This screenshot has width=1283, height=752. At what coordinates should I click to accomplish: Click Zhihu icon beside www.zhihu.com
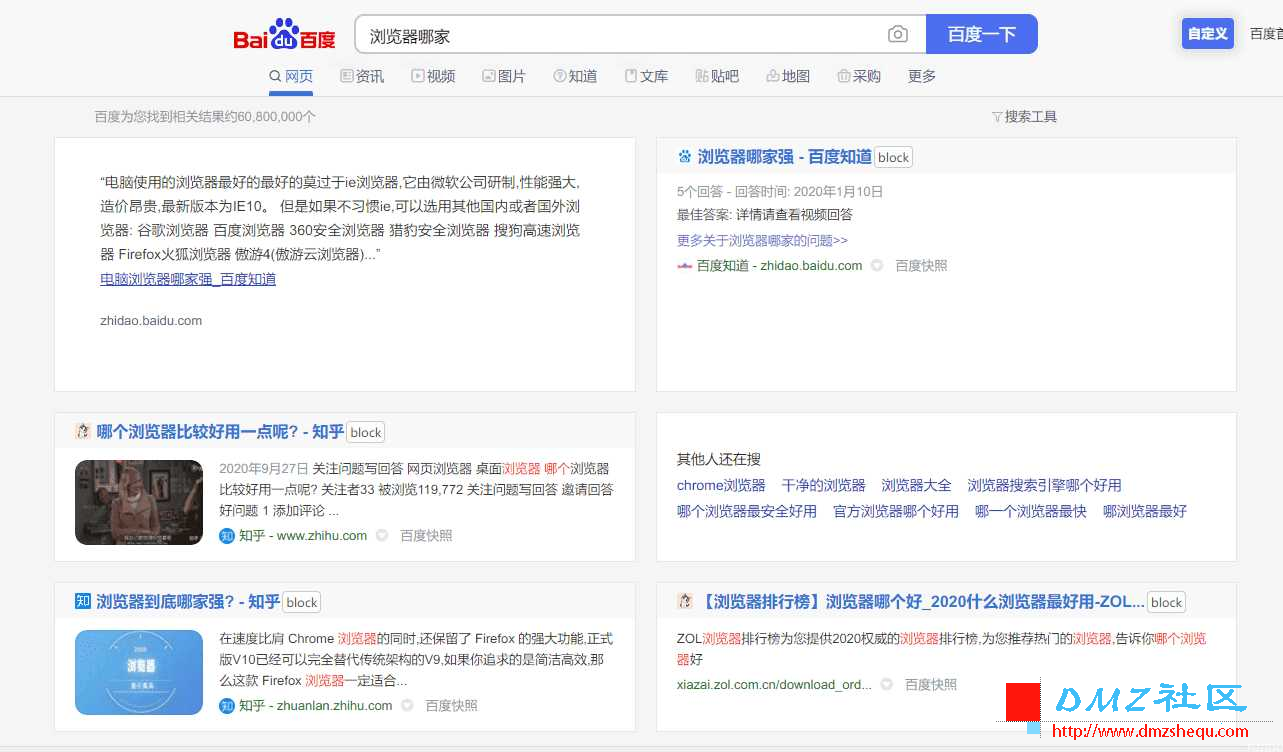pyautogui.click(x=227, y=536)
